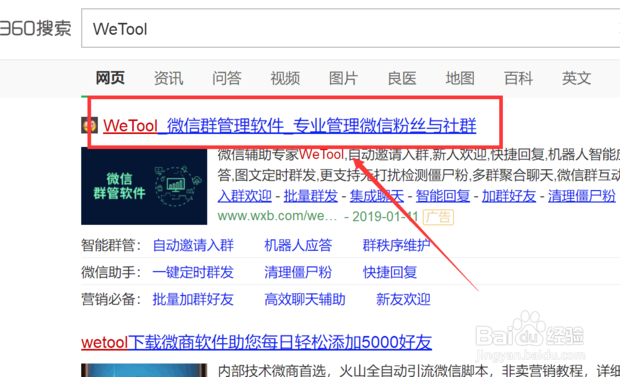Follow the 入群欢迎 sub-link
This screenshot has width=620, height=377.
(x=244, y=196)
